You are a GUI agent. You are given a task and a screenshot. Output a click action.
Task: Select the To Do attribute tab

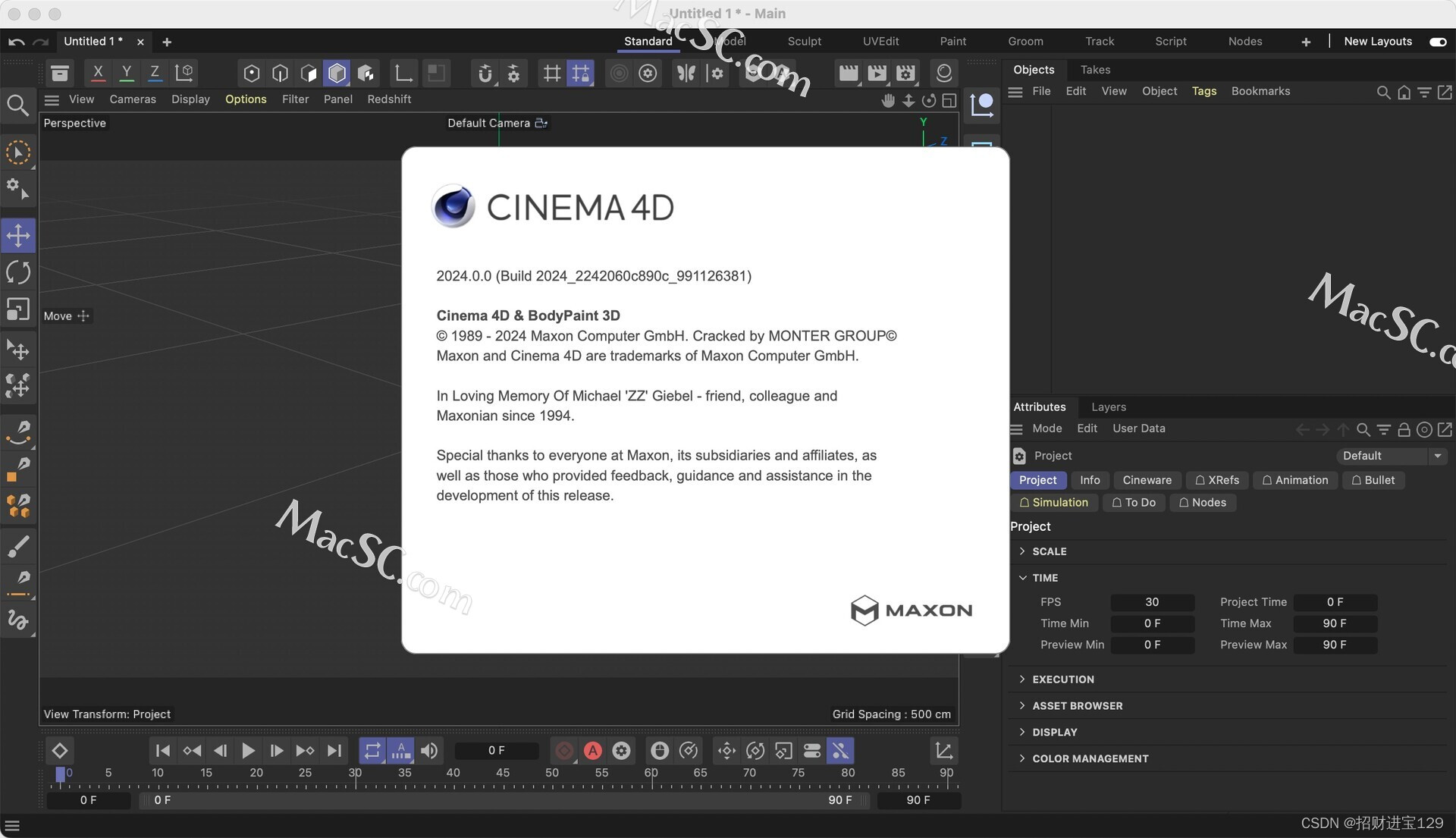click(1133, 503)
